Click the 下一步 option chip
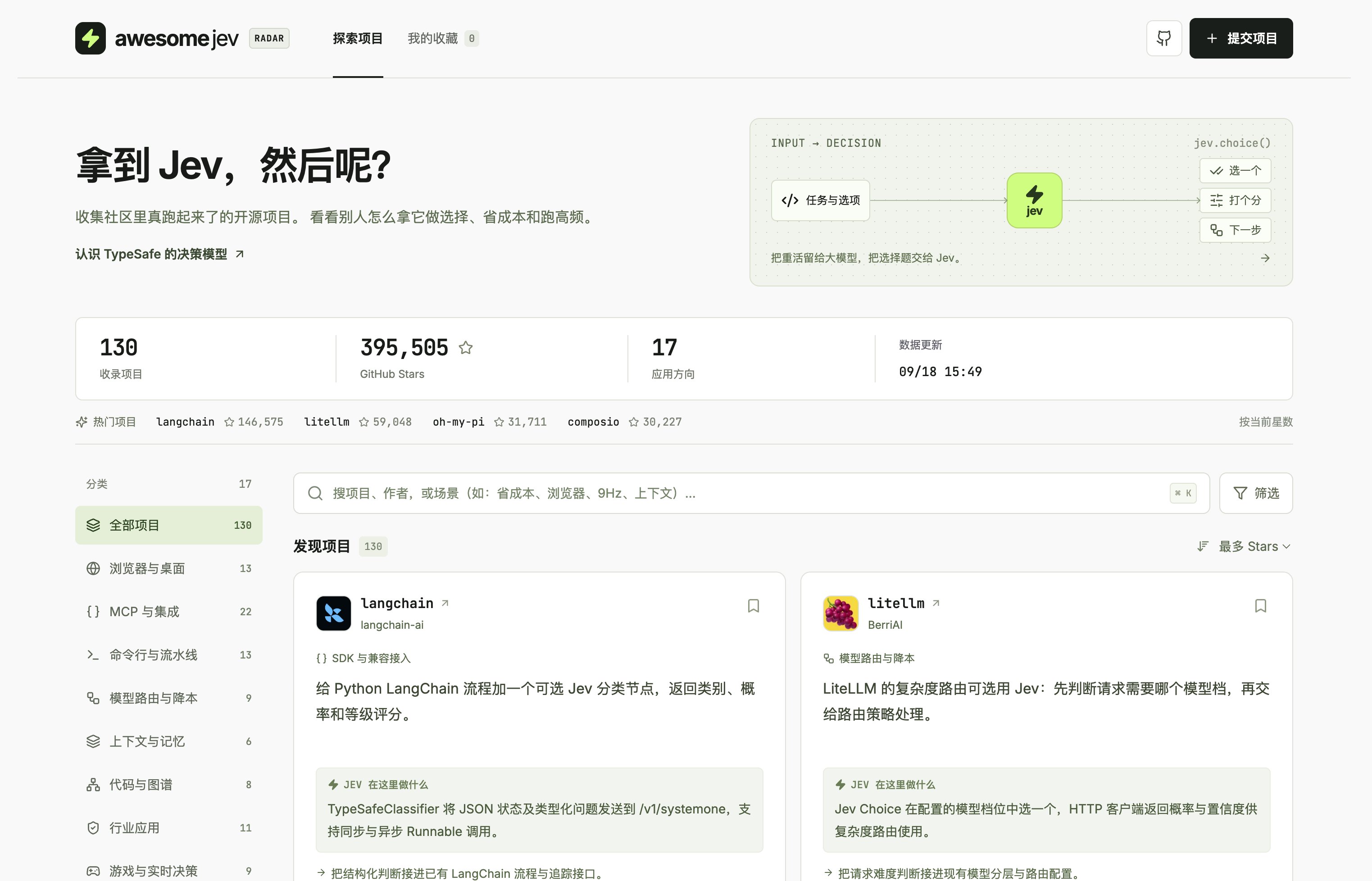The width and height of the screenshot is (1372, 881). point(1235,230)
